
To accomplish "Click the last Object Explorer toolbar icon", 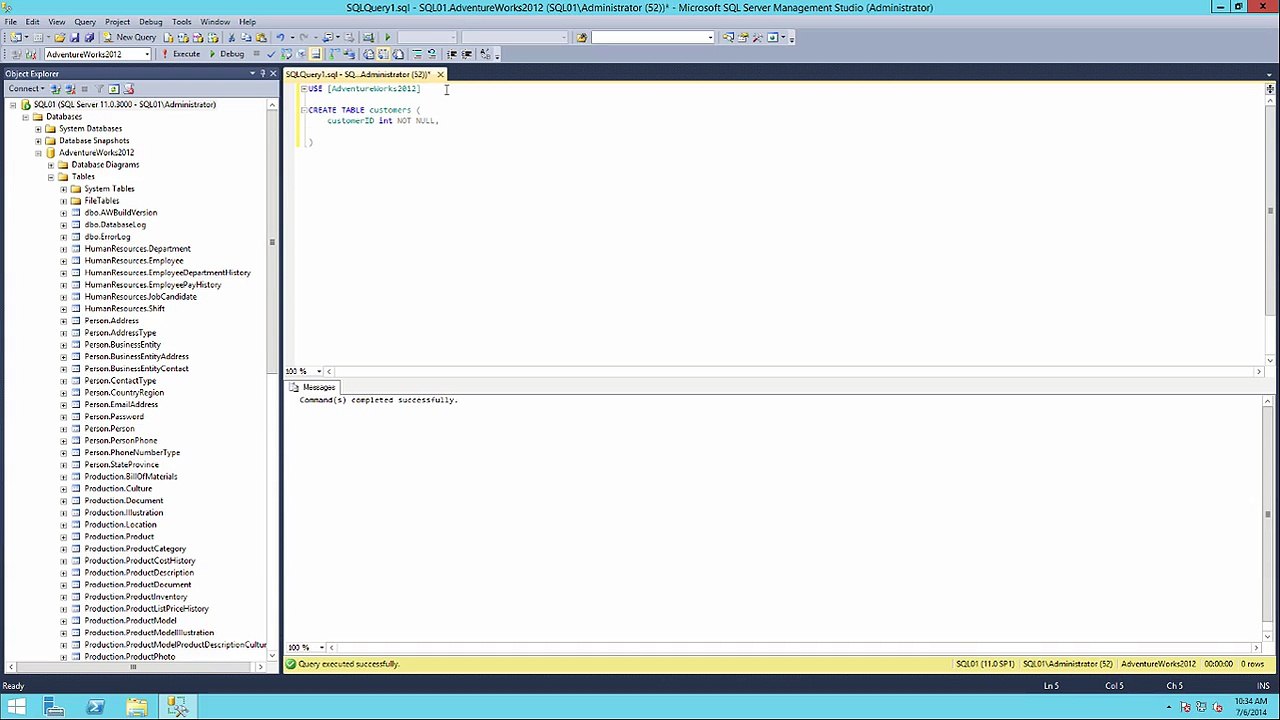I will point(128,88).
